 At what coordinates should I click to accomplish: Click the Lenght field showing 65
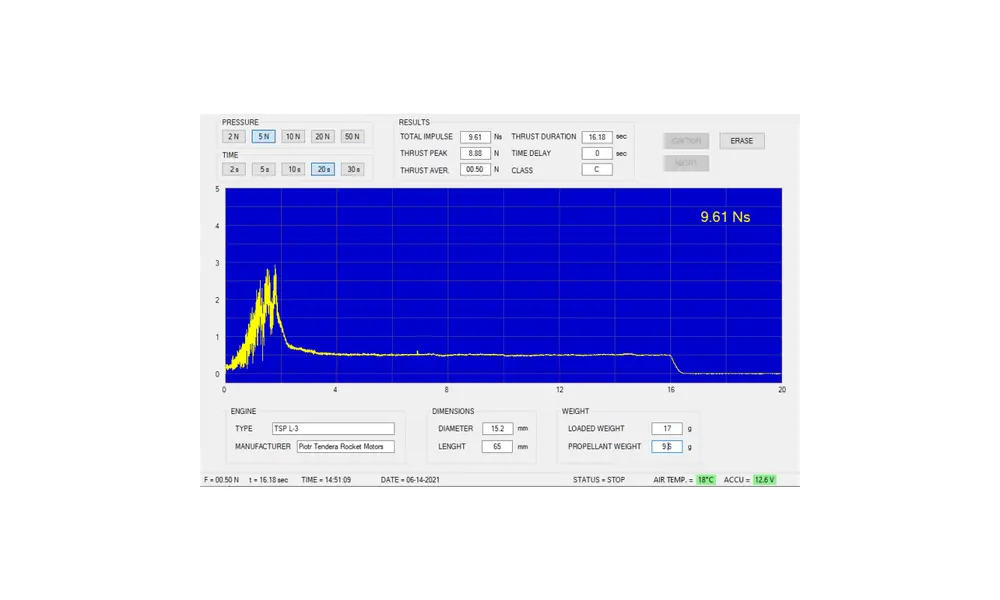497,446
